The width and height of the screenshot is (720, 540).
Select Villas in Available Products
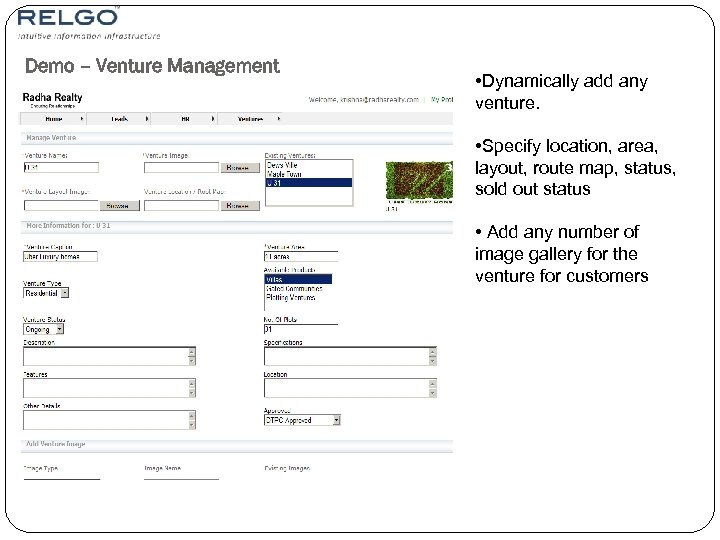click(x=298, y=279)
